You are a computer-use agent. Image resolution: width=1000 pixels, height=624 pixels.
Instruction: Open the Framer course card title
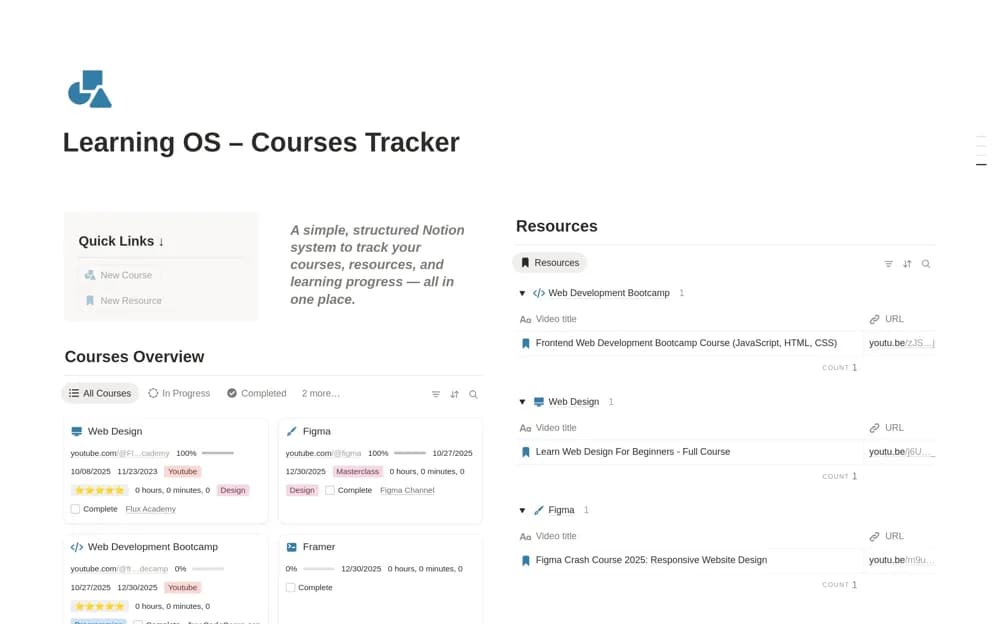tap(318, 547)
